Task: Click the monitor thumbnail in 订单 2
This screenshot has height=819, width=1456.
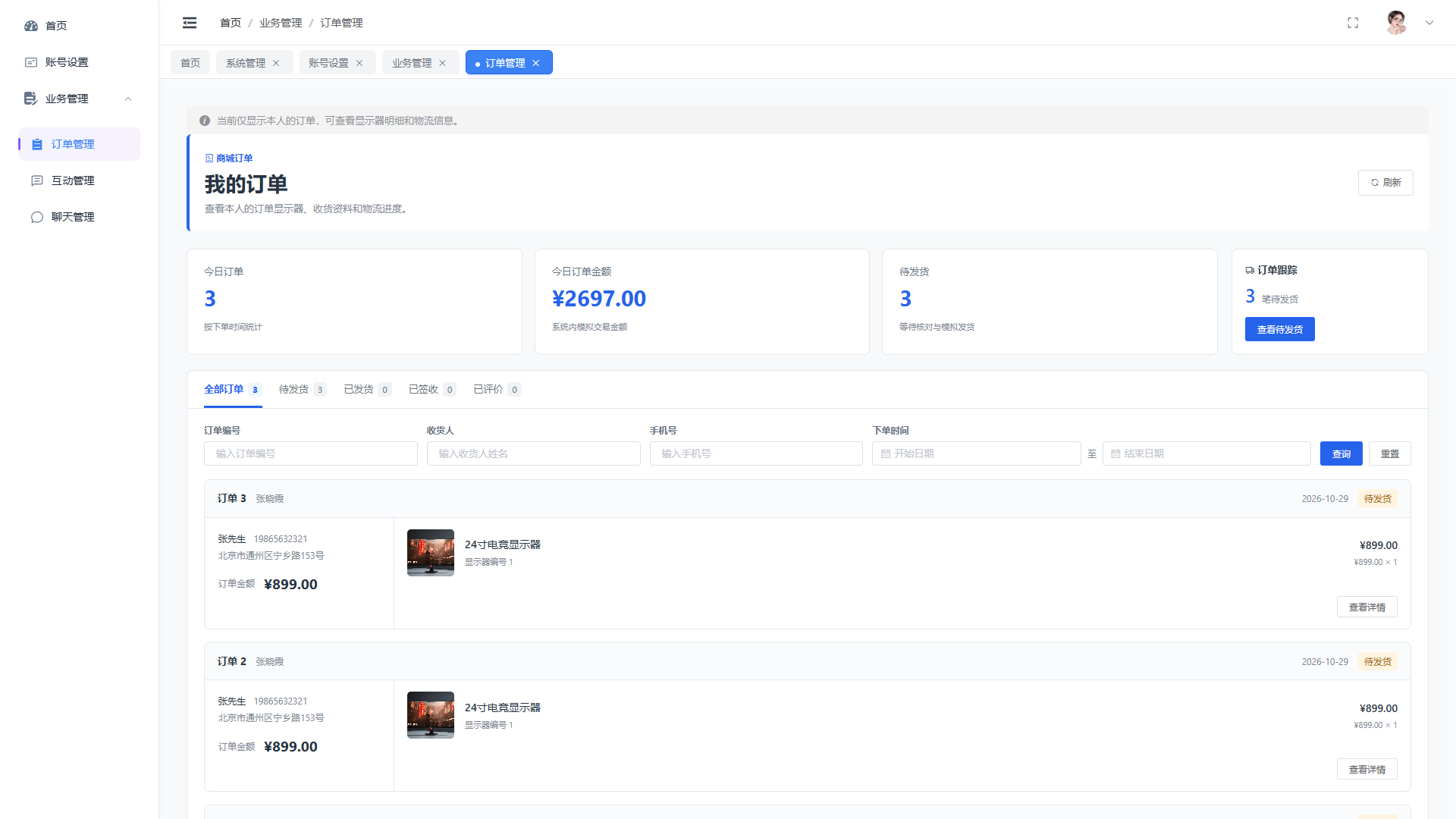Action: (431, 715)
